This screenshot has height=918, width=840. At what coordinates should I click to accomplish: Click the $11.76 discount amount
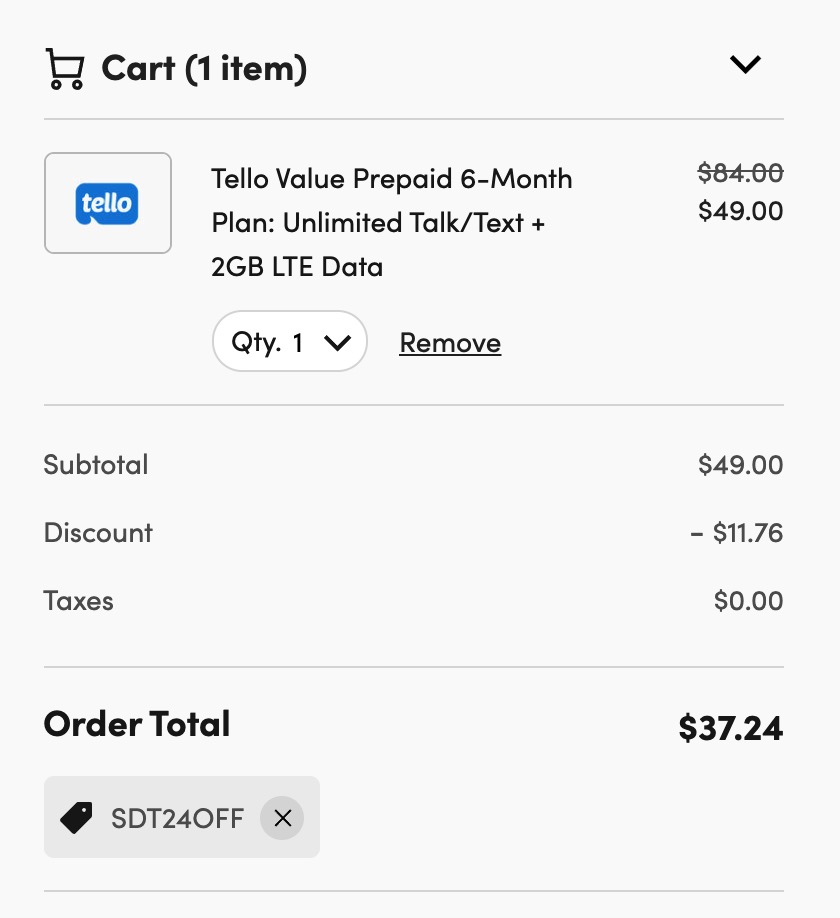pos(737,533)
